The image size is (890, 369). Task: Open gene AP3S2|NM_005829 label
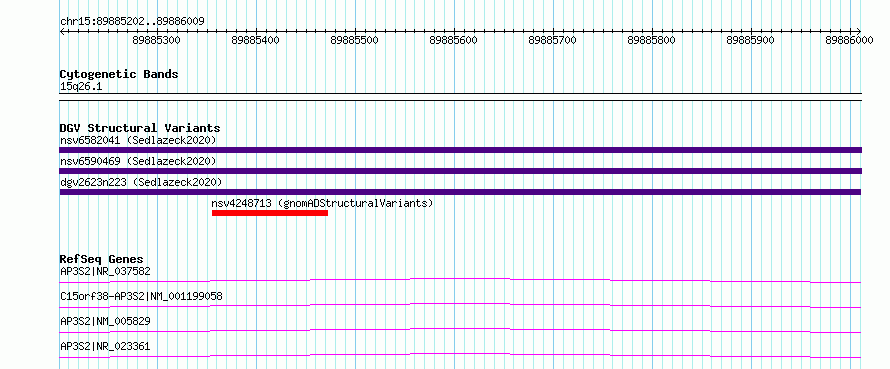(x=106, y=321)
